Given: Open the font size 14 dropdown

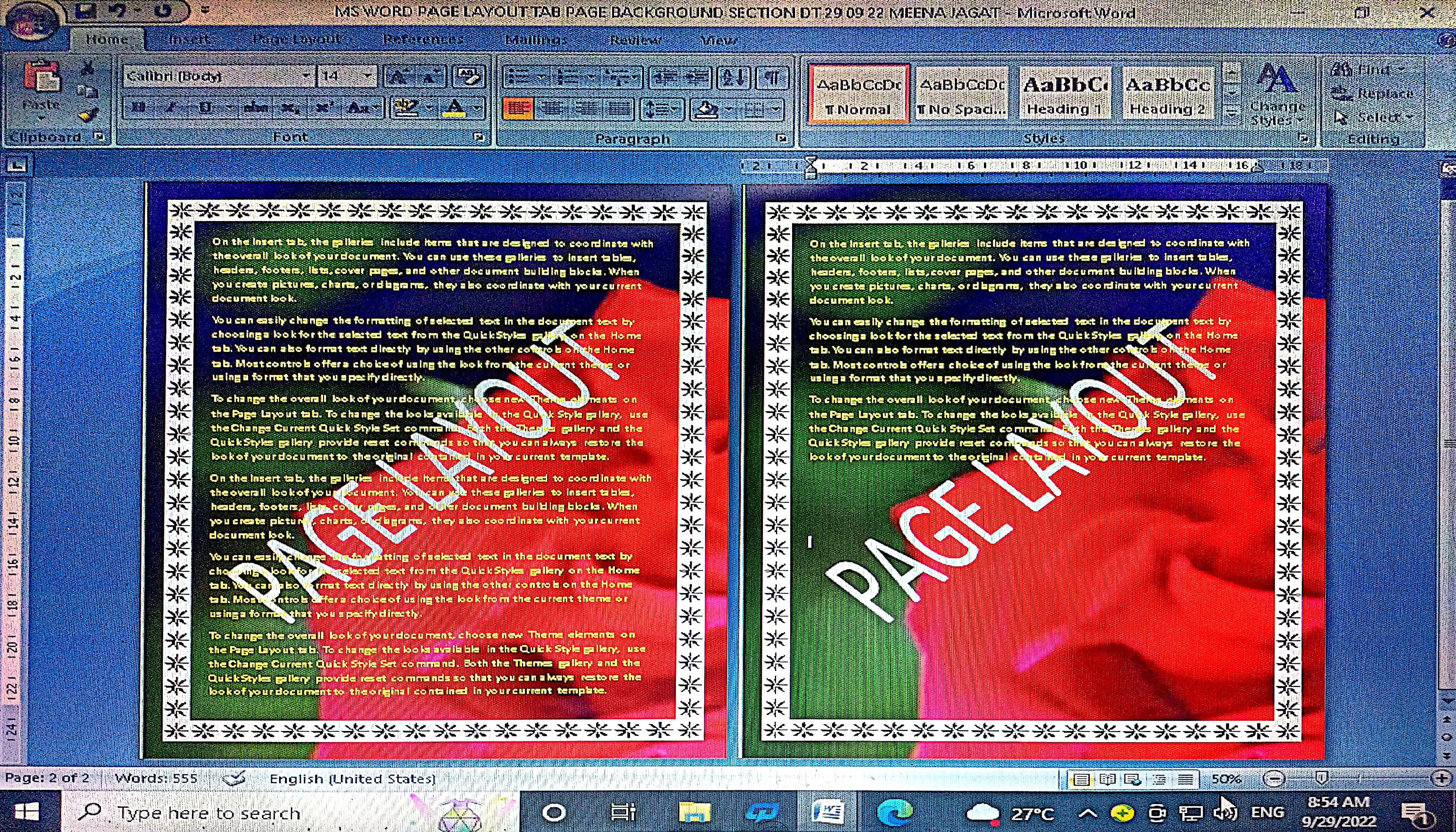Looking at the screenshot, I should click(368, 76).
